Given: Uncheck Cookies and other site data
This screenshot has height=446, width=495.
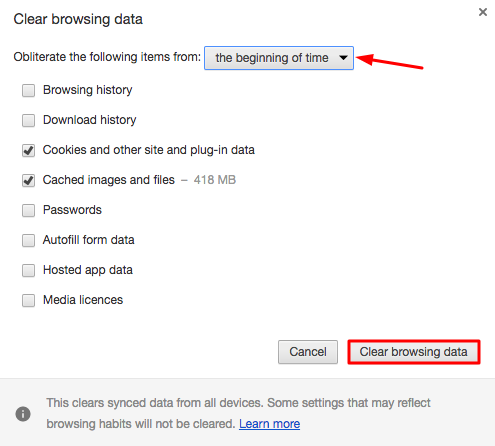Looking at the screenshot, I should tap(28, 150).
